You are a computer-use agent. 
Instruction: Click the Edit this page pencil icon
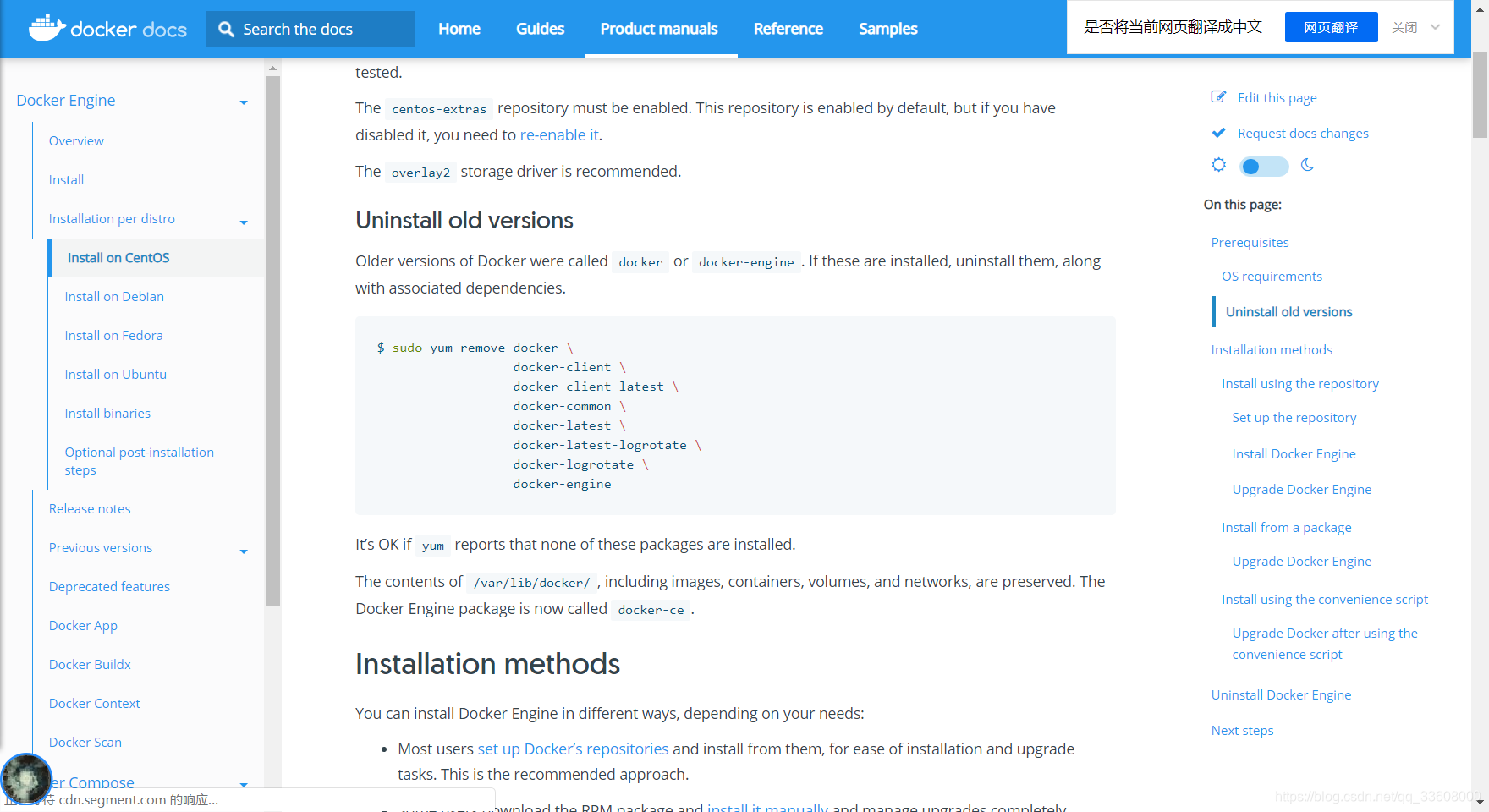(1218, 97)
